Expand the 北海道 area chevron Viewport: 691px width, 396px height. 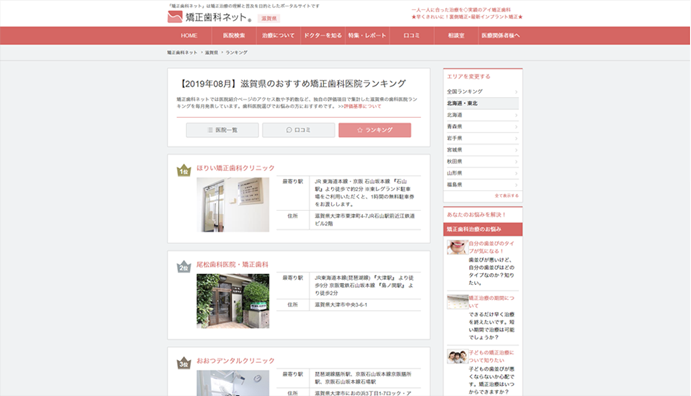(516, 115)
